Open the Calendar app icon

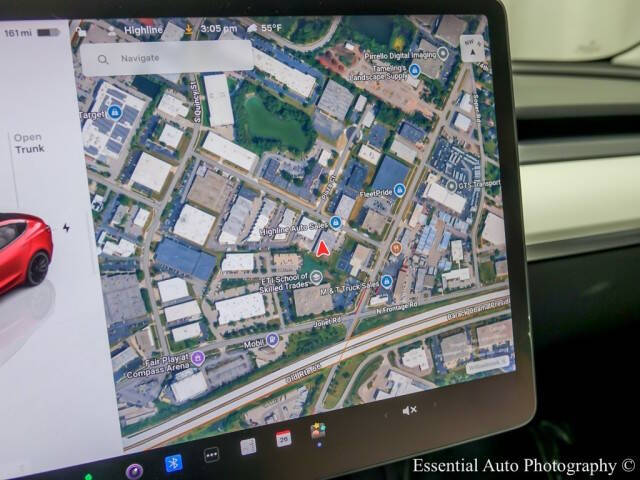click(283, 438)
